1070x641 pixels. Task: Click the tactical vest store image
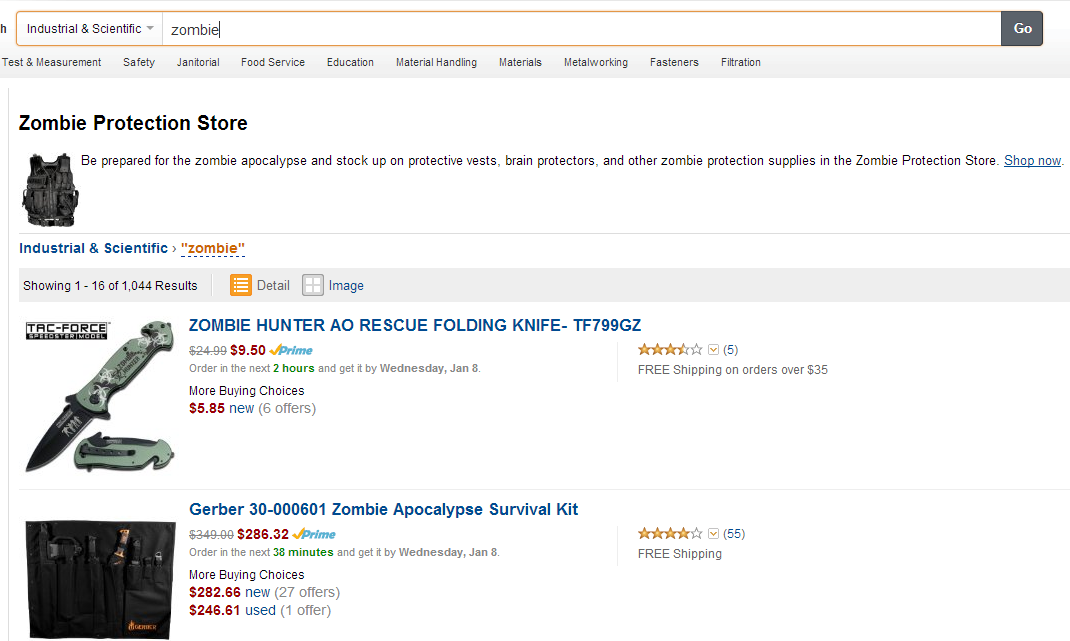pos(50,189)
